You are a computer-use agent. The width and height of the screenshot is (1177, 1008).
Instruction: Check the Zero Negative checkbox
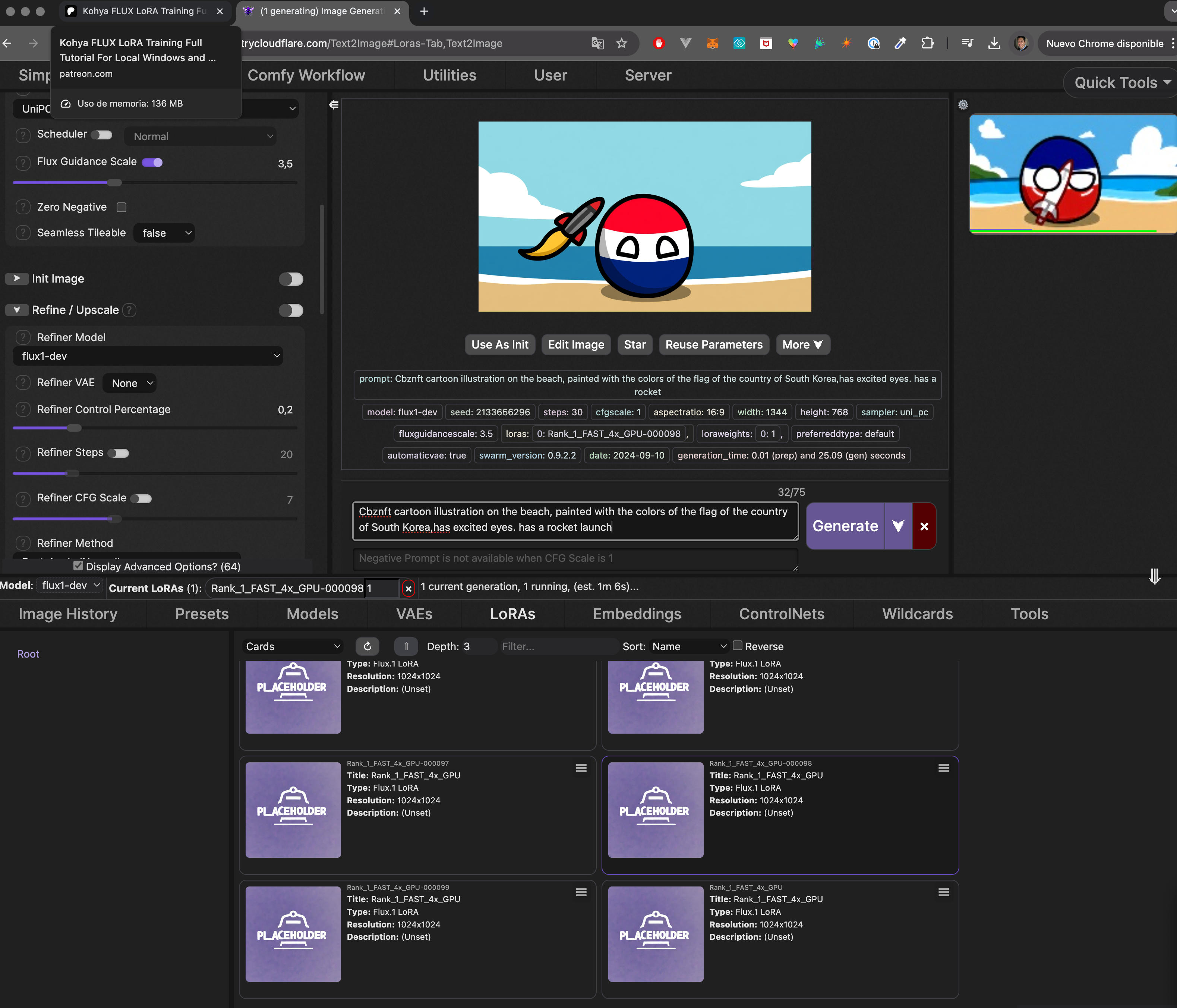tap(122, 207)
